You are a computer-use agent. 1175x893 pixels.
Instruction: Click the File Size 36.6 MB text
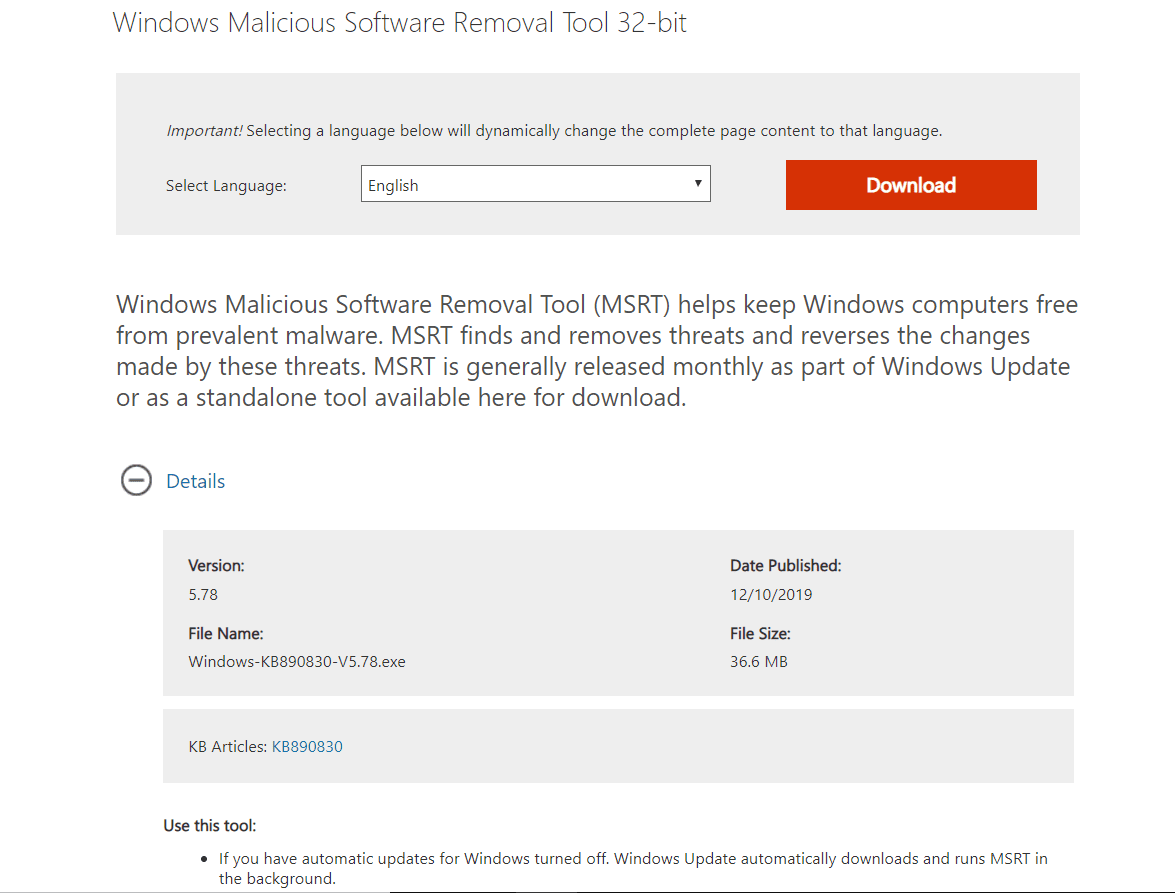(x=759, y=661)
